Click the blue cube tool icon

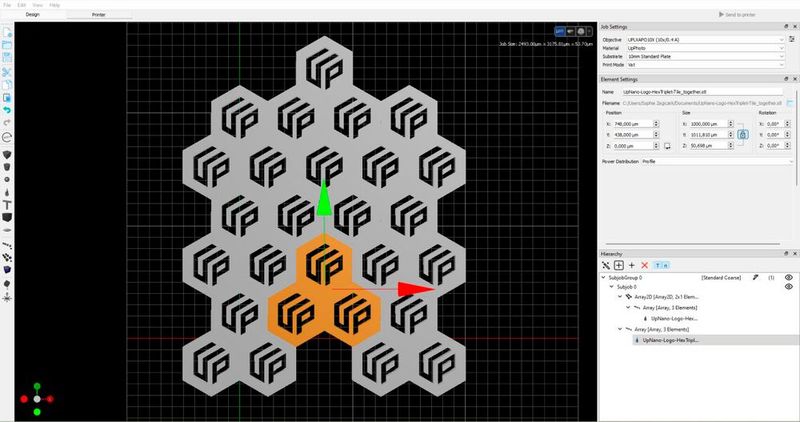coord(7,269)
